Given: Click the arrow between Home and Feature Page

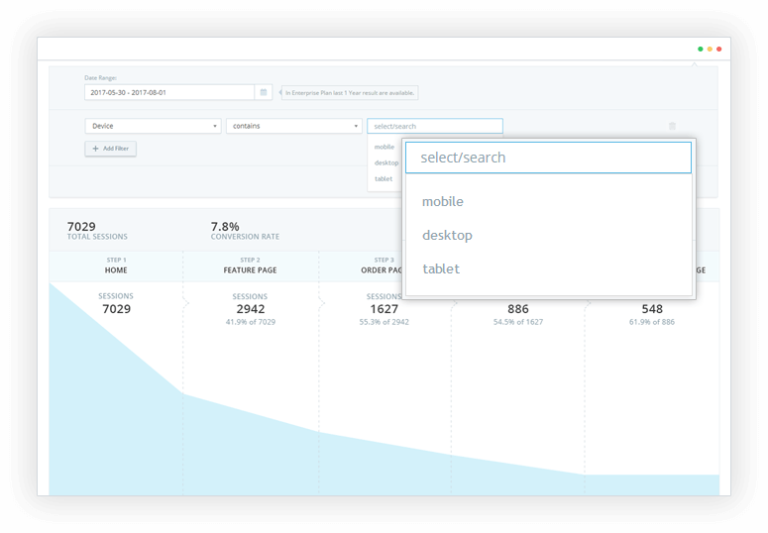Looking at the screenshot, I should point(186,303).
